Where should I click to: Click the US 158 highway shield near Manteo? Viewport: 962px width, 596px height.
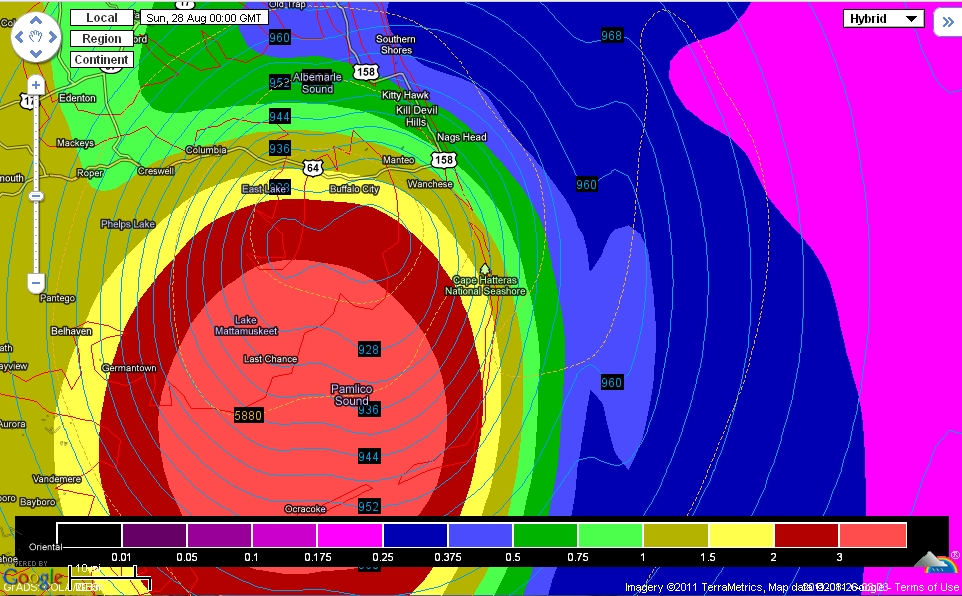coord(444,160)
